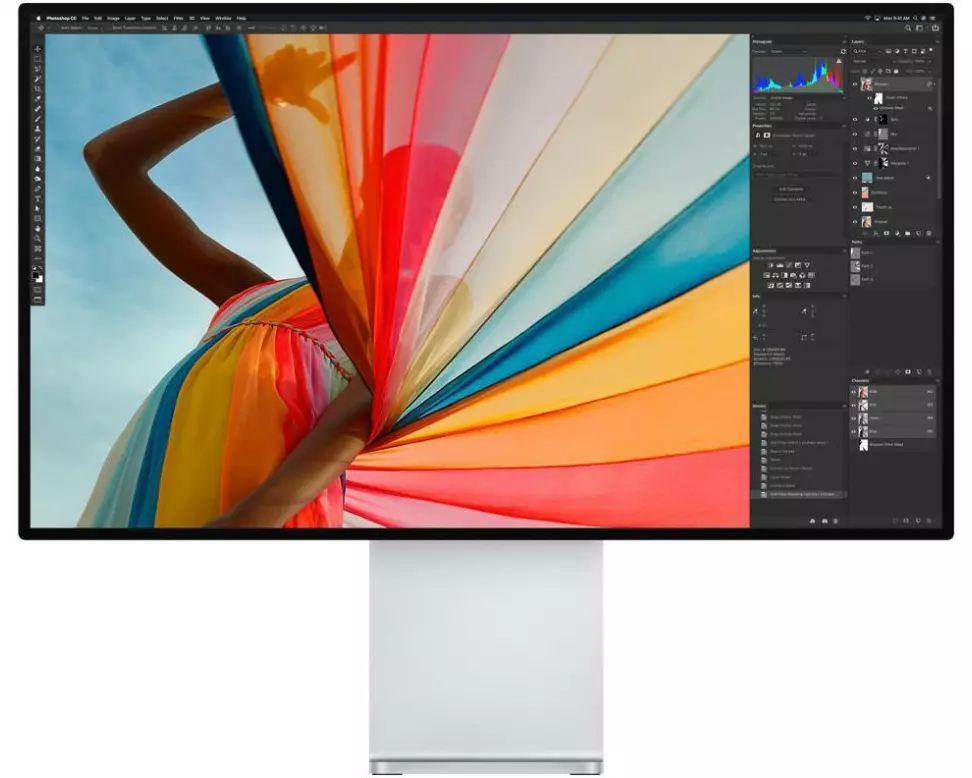The width and height of the screenshot is (972, 778).
Task: Open the Layers filter kind dropdown
Action: tap(864, 51)
